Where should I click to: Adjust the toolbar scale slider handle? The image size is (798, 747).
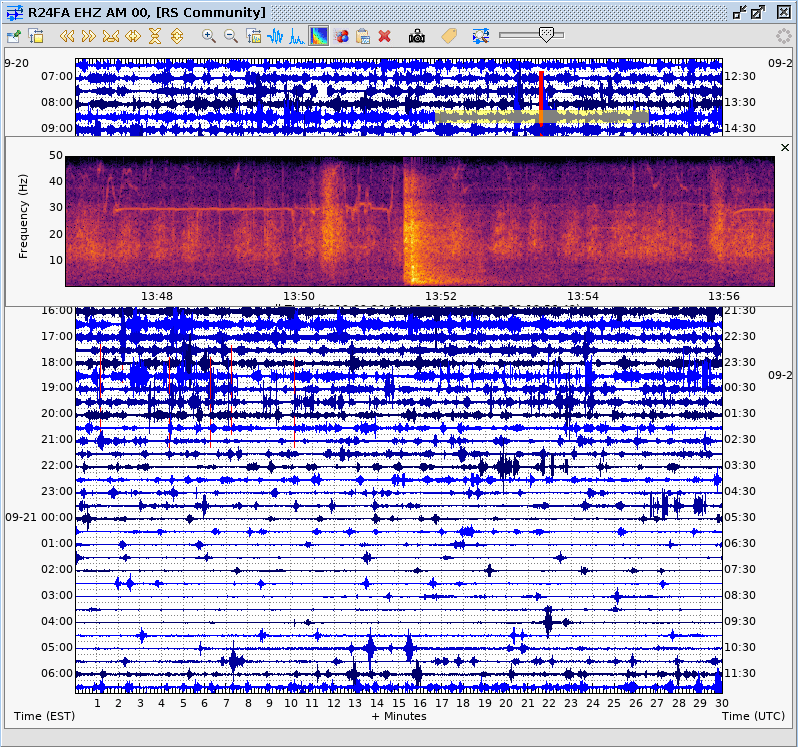click(546, 35)
